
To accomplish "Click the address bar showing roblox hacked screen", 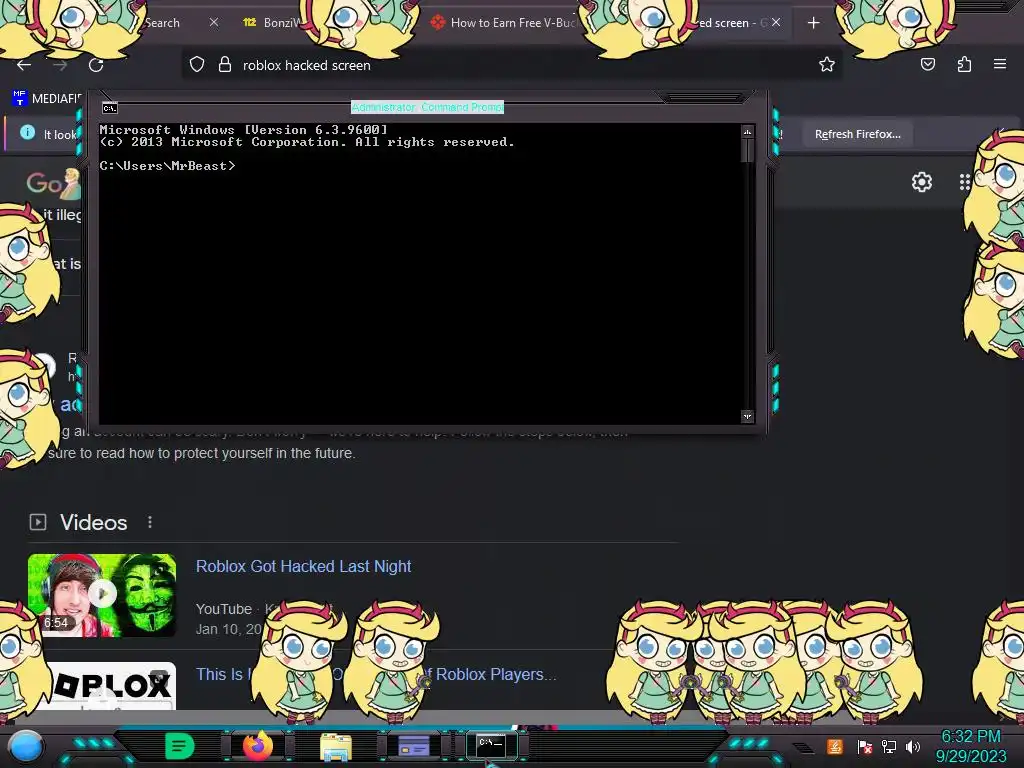I will click(509, 65).
